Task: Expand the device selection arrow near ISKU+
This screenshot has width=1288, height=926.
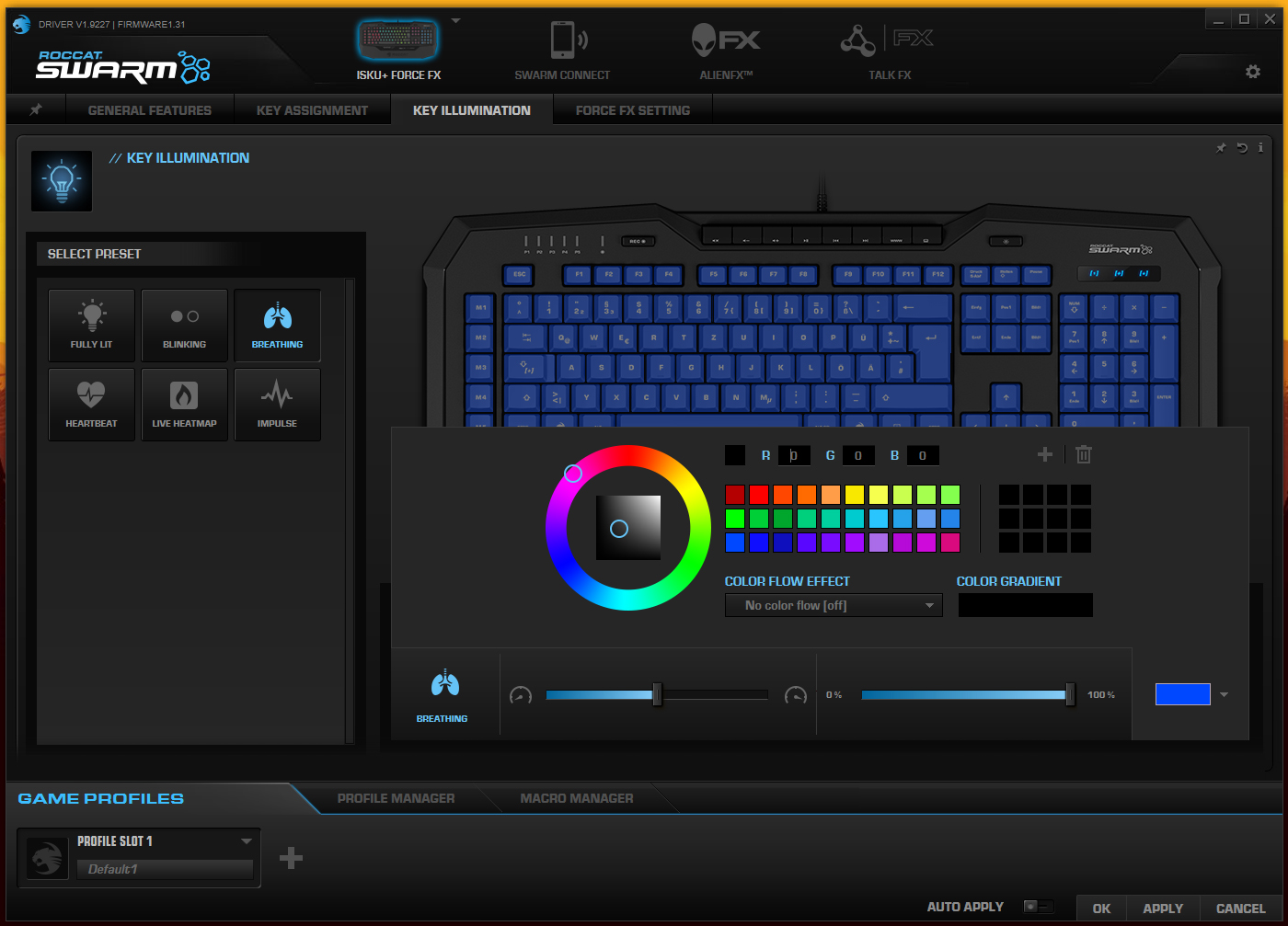Action: point(455,21)
